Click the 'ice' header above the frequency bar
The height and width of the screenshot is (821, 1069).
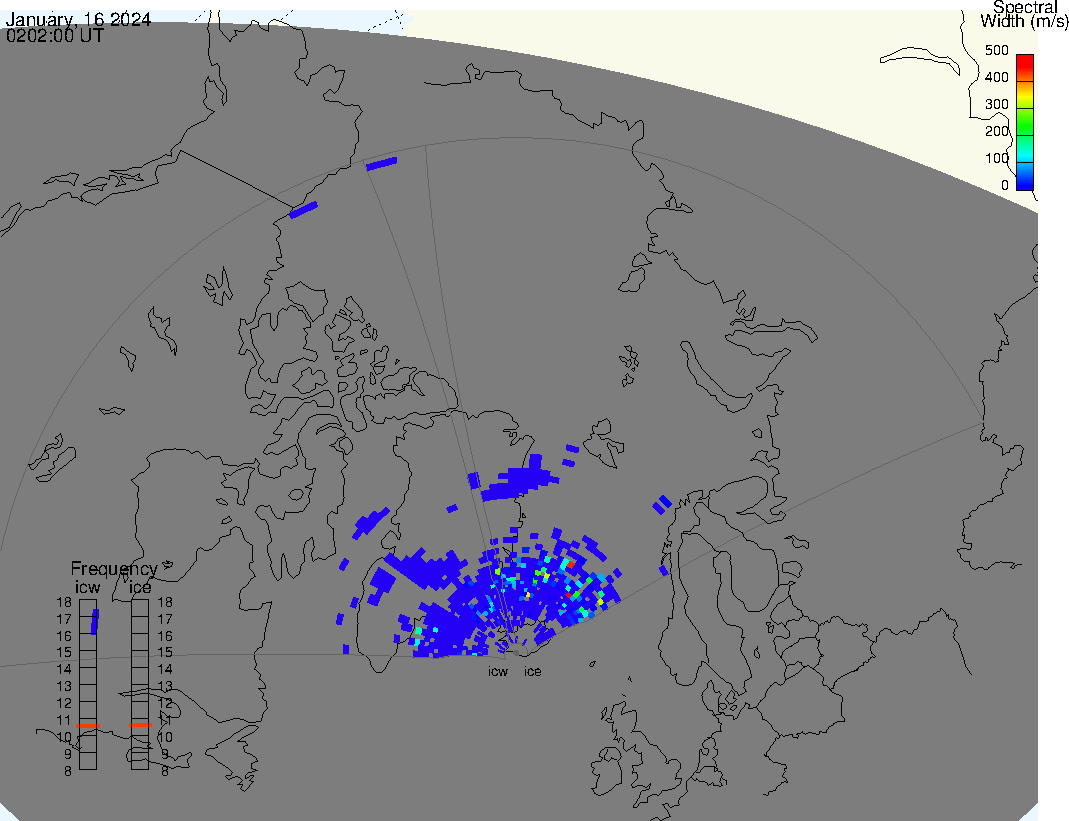click(x=140, y=587)
